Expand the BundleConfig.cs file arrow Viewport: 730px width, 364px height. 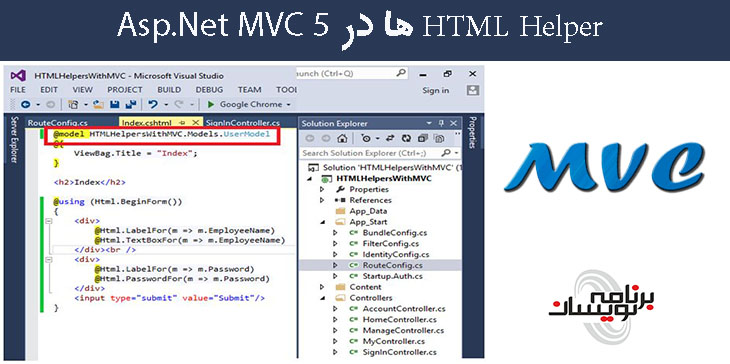pyautogui.click(x=335, y=233)
